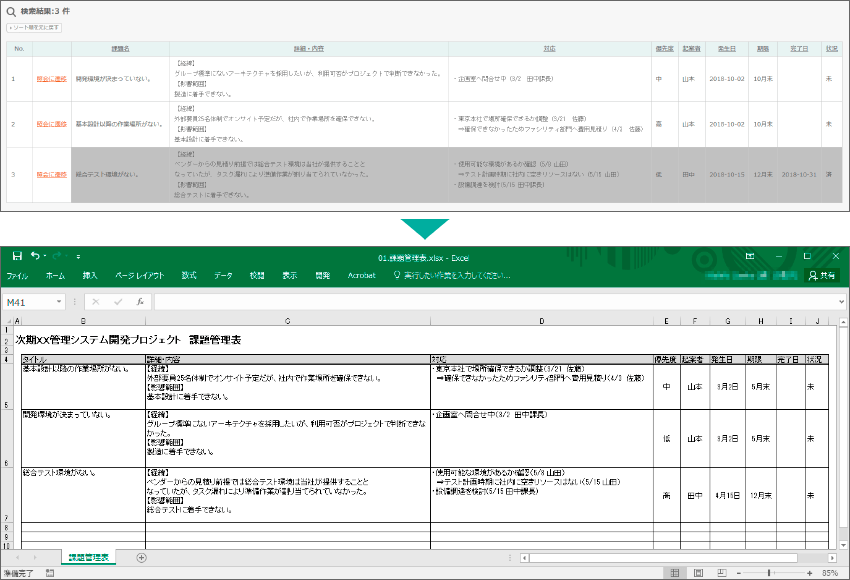This screenshot has width=850, height=580.
Task: Click the zoom in plus button
Action: pyautogui.click(x=809, y=573)
